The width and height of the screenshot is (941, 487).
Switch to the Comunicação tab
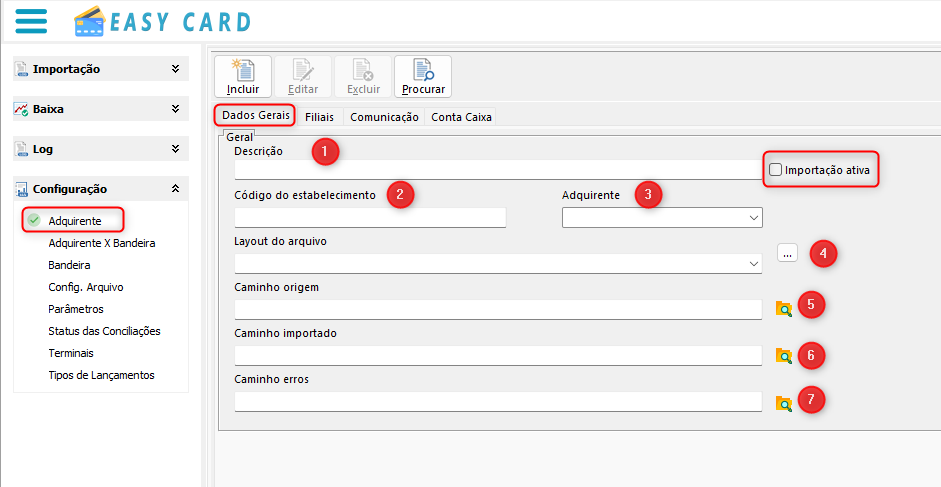pos(384,117)
